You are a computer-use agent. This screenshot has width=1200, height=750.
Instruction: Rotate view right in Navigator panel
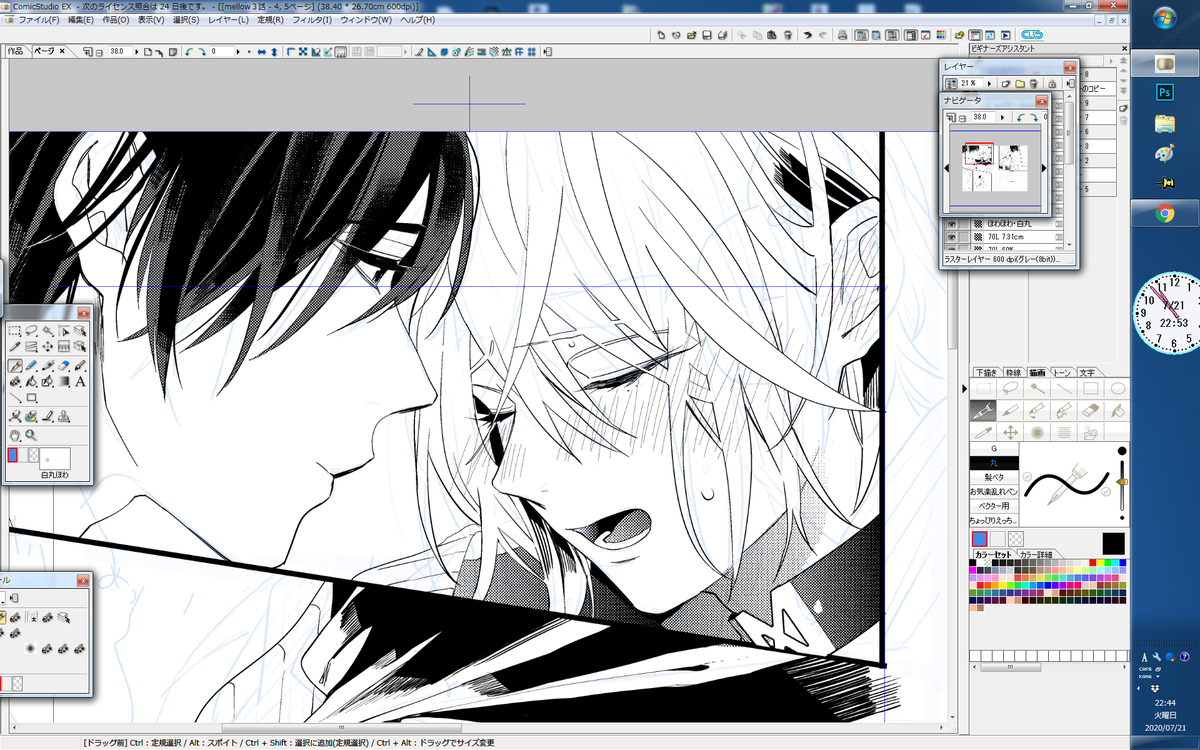(x=1034, y=117)
